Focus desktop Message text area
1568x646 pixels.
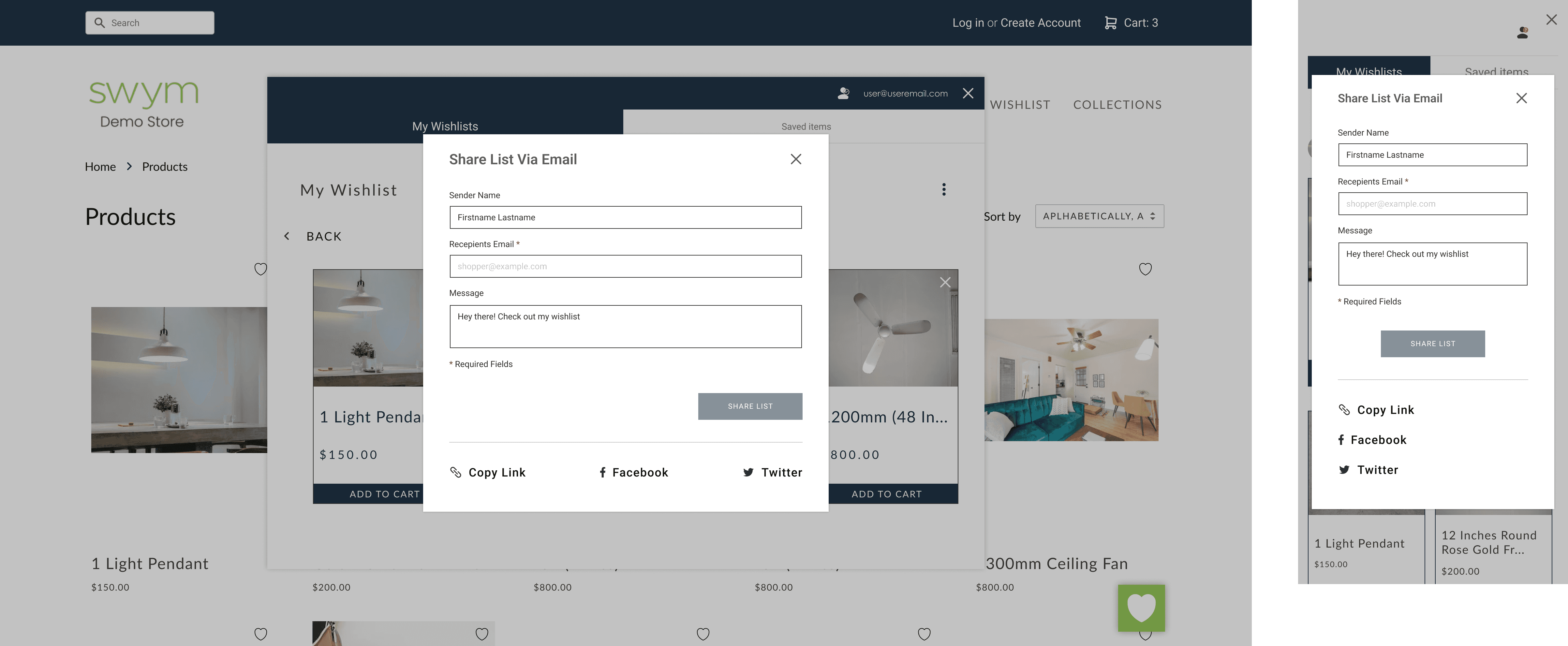tap(625, 326)
